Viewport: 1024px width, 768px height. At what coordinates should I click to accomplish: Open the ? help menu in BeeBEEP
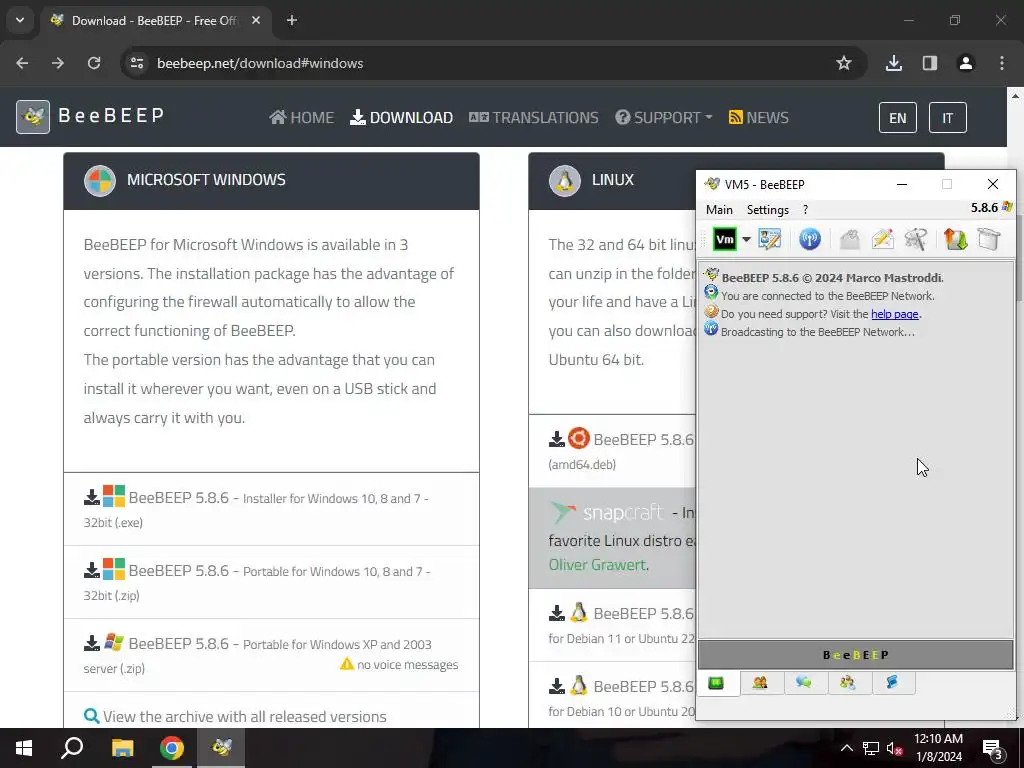point(805,210)
